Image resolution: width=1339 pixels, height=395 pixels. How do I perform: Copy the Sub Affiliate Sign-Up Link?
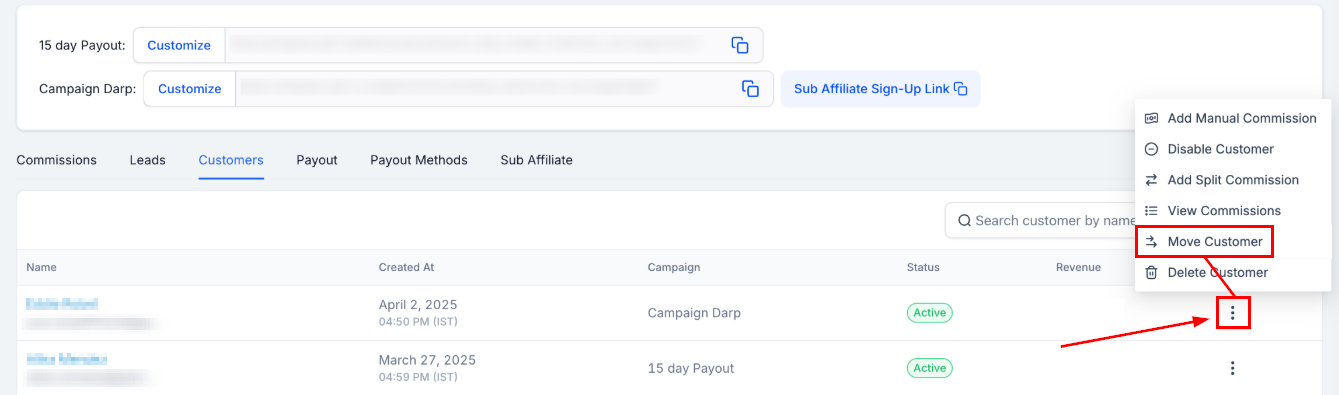tap(880, 89)
